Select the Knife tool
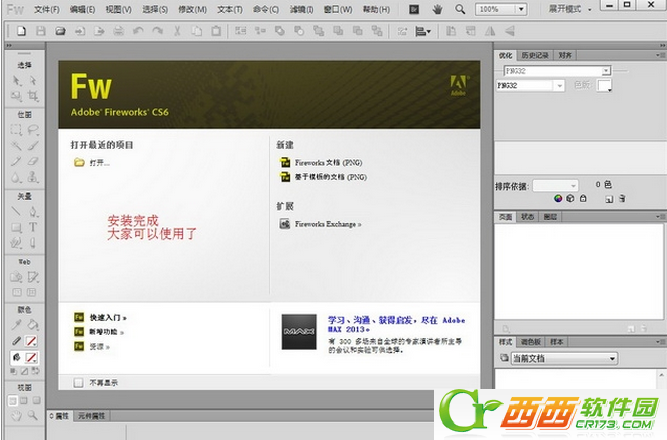The image size is (667, 440). [x=33, y=243]
